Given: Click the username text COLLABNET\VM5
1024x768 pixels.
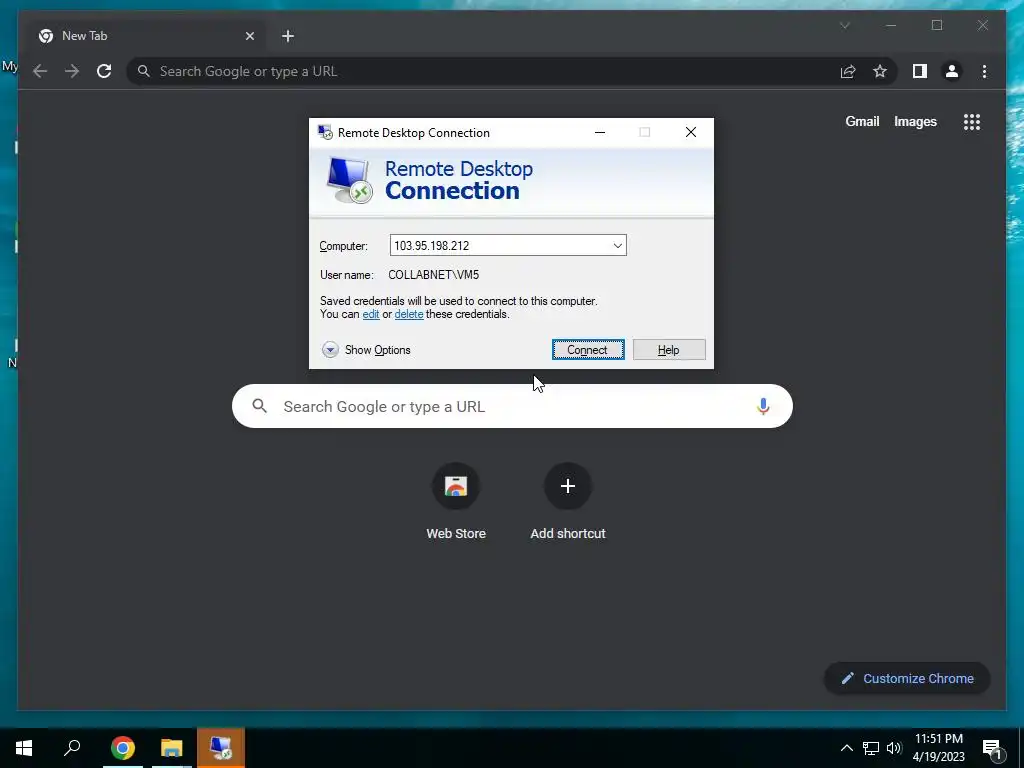Looking at the screenshot, I should coord(434,275).
